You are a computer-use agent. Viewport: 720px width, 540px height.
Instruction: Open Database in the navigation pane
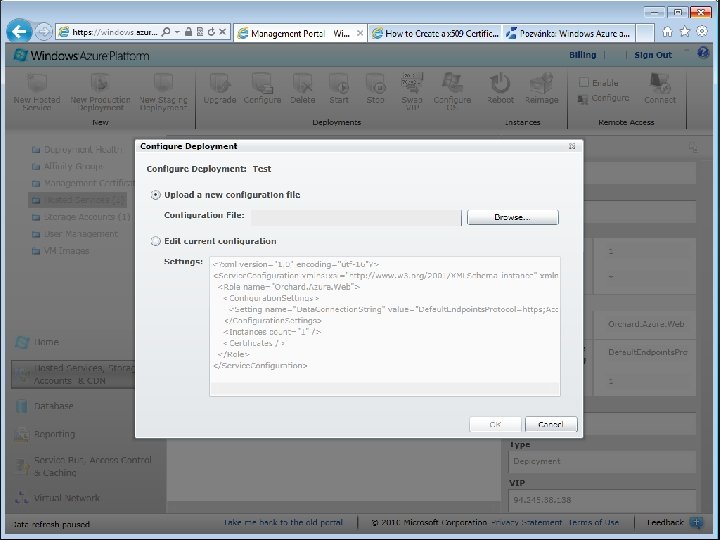(44, 406)
